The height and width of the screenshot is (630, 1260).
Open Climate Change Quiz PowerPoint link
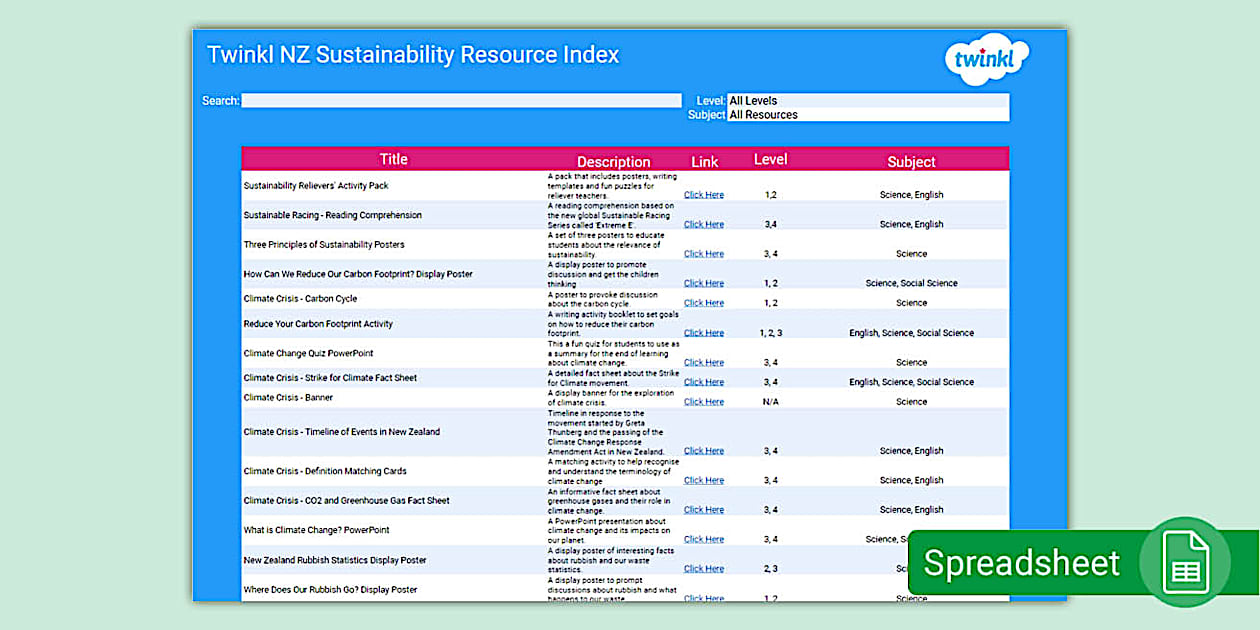click(703, 361)
